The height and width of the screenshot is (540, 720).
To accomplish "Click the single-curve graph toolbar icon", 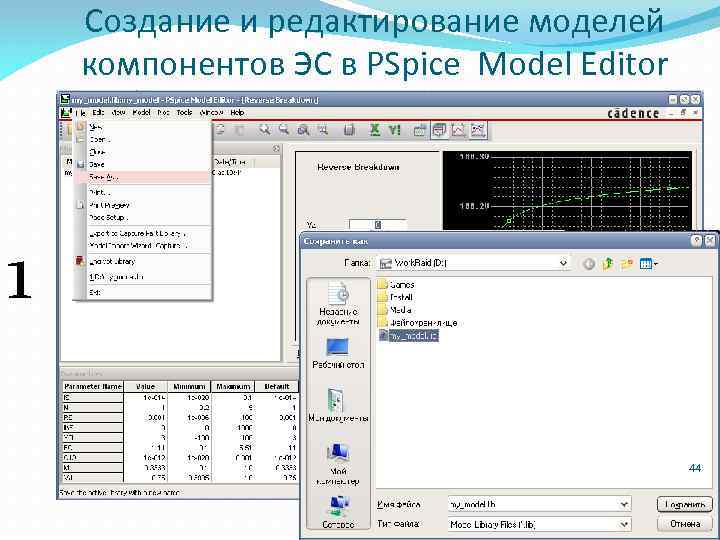I will pyautogui.click(x=458, y=130).
